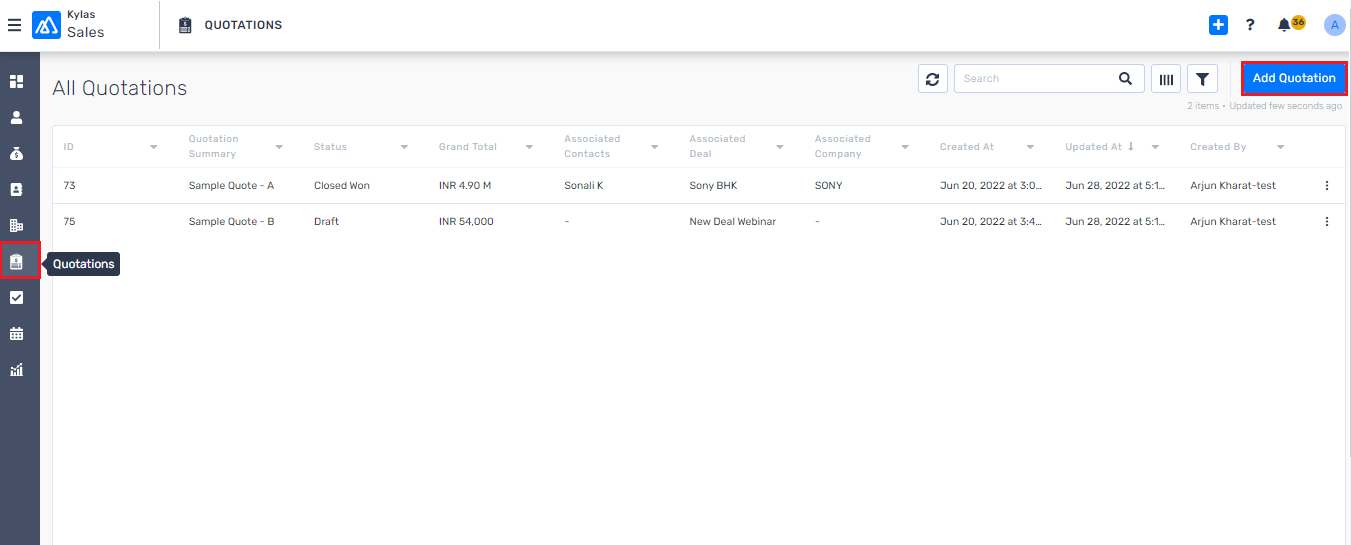The width and height of the screenshot is (1351, 545).
Task: Expand ID column dropdown arrow
Action: coord(154,147)
